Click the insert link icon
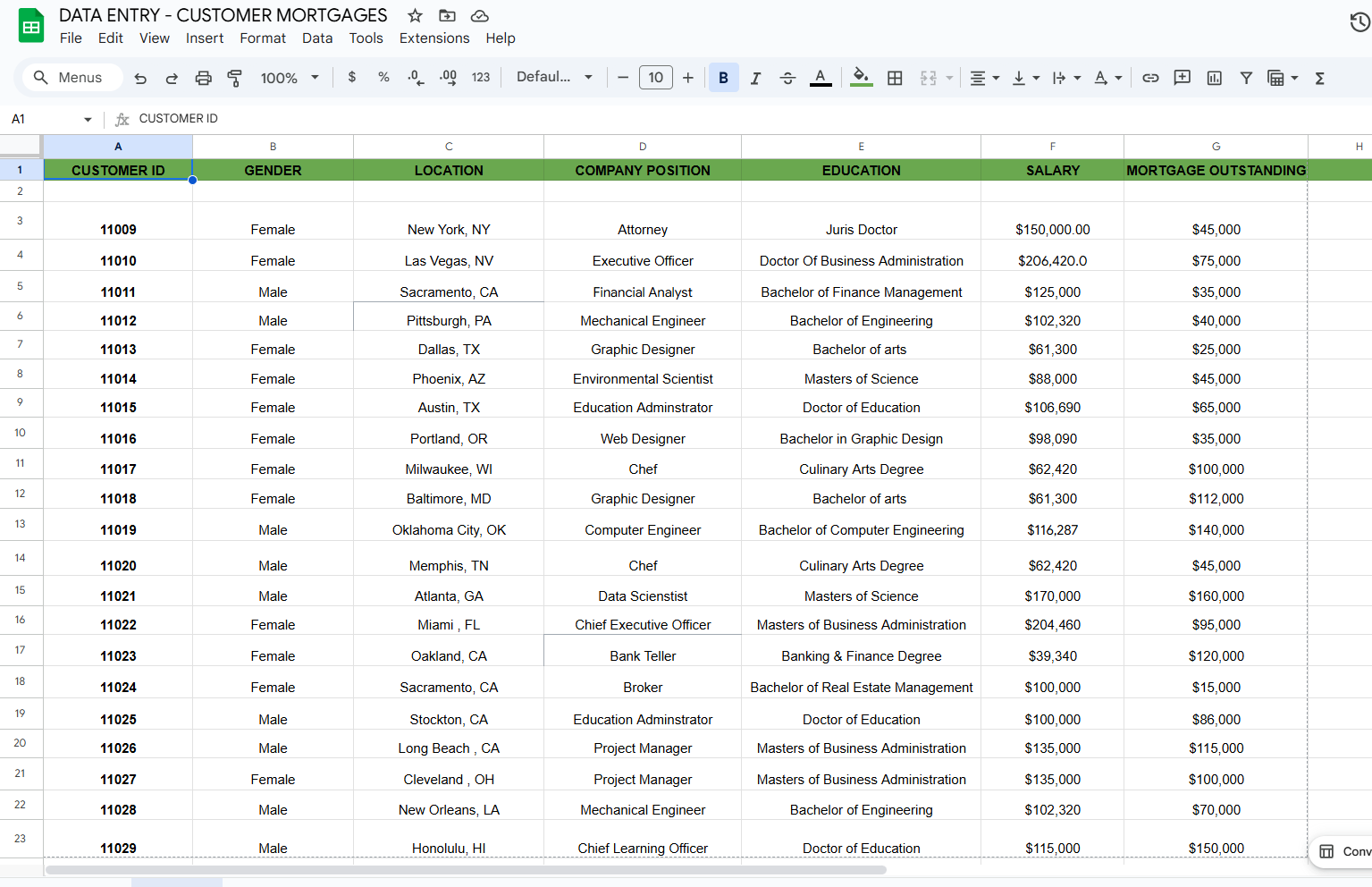Viewport: 1372px width, 887px height. (1150, 79)
